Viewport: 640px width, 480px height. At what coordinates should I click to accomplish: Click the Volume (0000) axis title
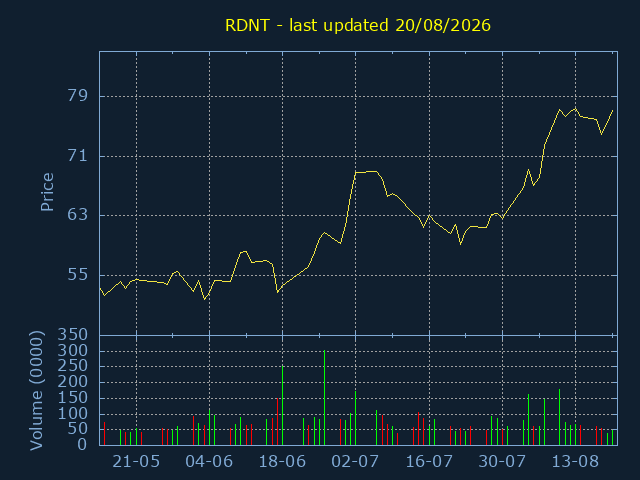[x=36, y=391]
